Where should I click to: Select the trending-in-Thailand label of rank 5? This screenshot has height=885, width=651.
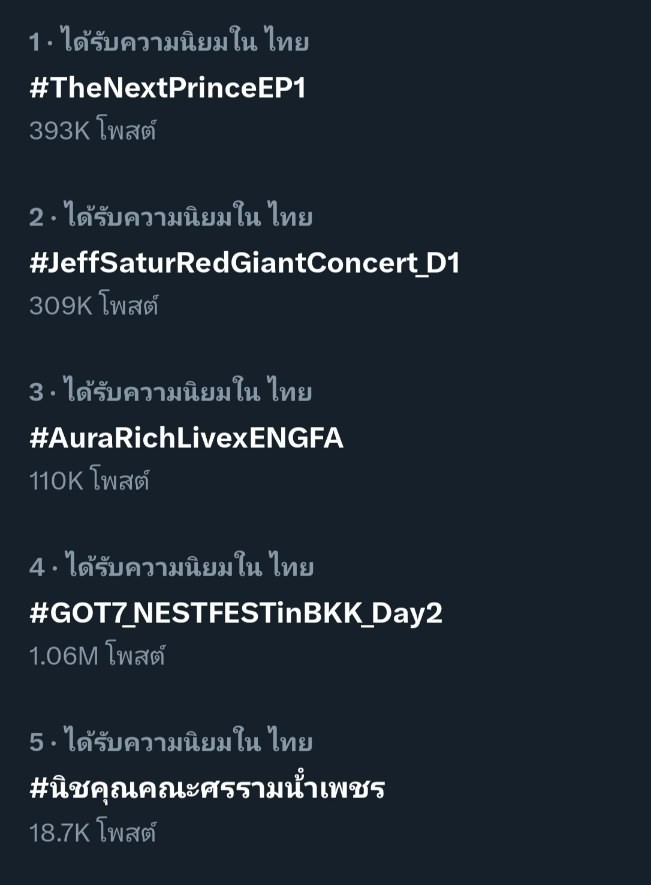(x=189, y=742)
